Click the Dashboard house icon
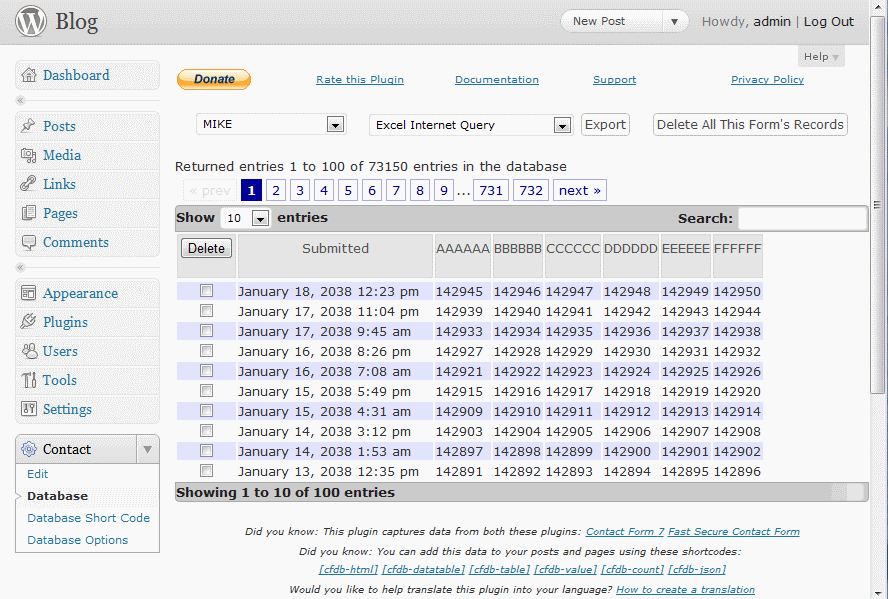Viewport: 888px width, 599px height. point(28,76)
